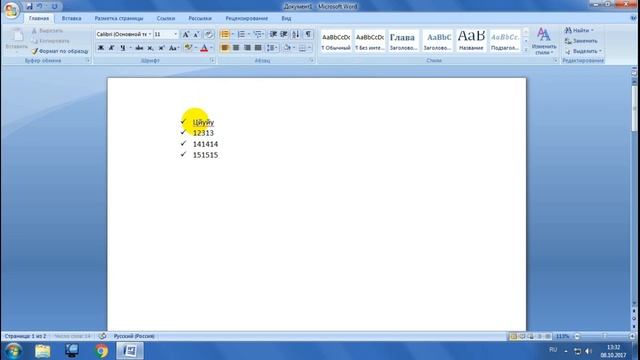
Task: Switch to the Рецензирование tab
Action: click(247, 18)
